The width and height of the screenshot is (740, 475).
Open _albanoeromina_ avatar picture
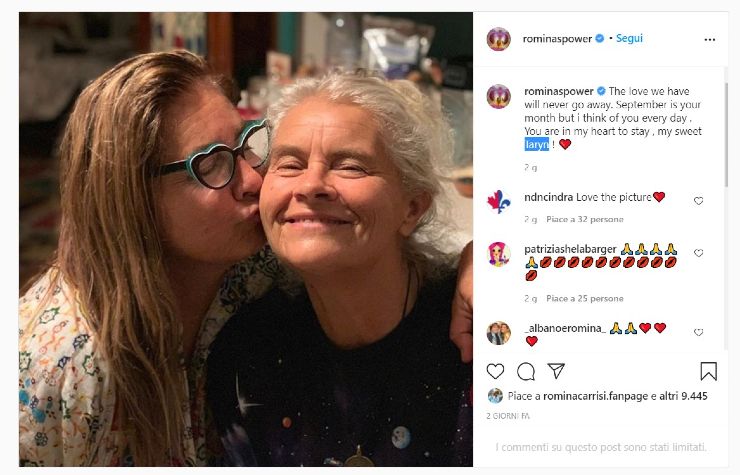pyautogui.click(x=498, y=332)
